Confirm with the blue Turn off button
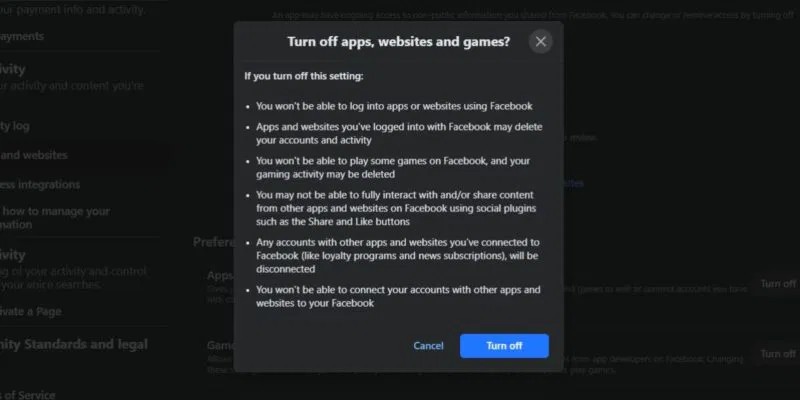This screenshot has width=800, height=400. [504, 346]
